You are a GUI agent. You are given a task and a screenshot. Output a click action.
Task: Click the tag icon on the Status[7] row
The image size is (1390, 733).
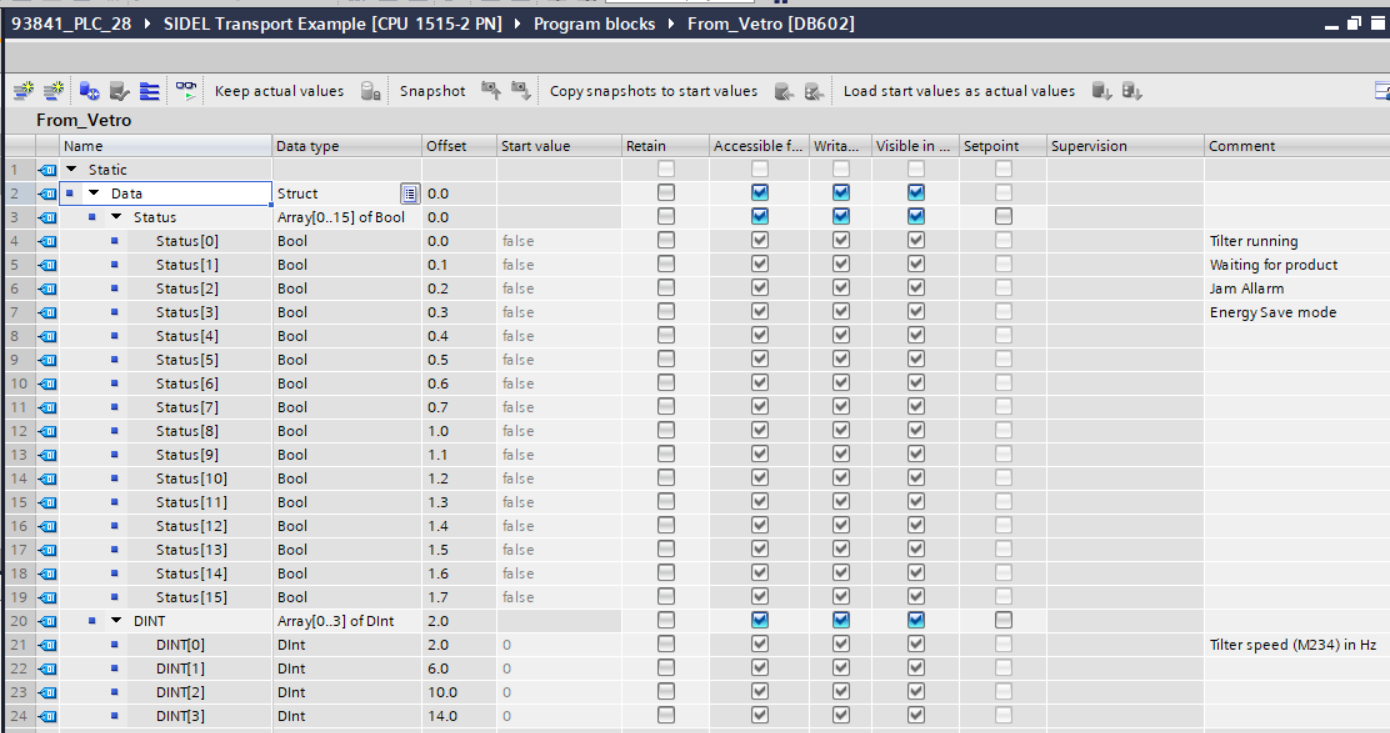(x=48, y=407)
